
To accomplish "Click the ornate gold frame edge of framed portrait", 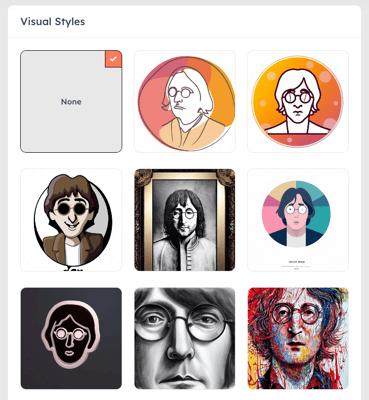I will tap(143, 220).
